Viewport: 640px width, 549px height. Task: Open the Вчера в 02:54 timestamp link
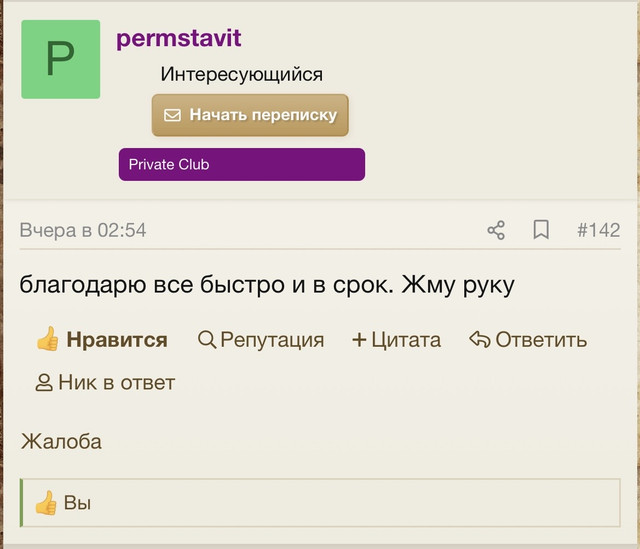(83, 230)
